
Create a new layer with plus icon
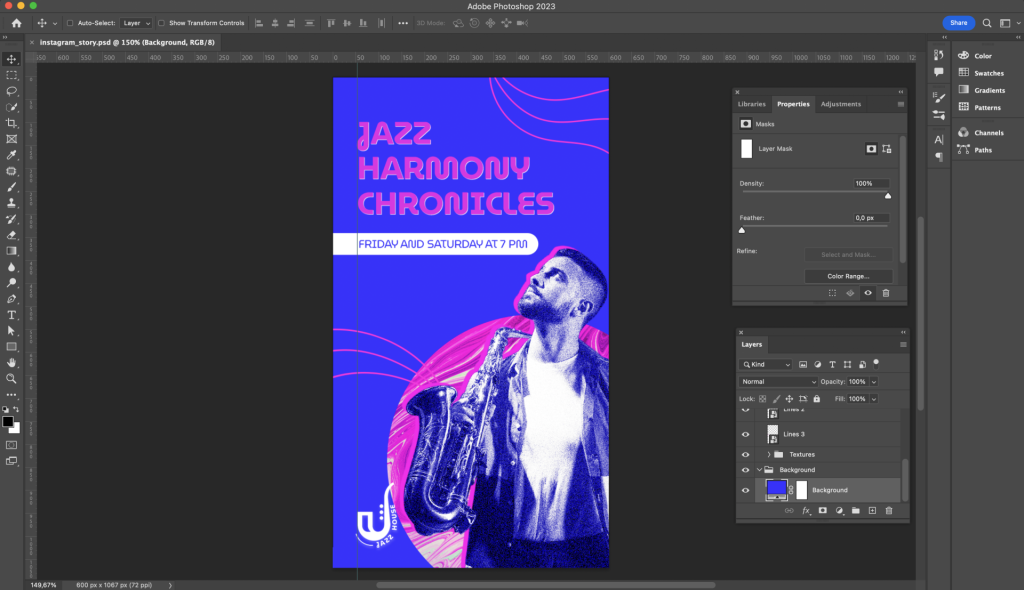(872, 510)
